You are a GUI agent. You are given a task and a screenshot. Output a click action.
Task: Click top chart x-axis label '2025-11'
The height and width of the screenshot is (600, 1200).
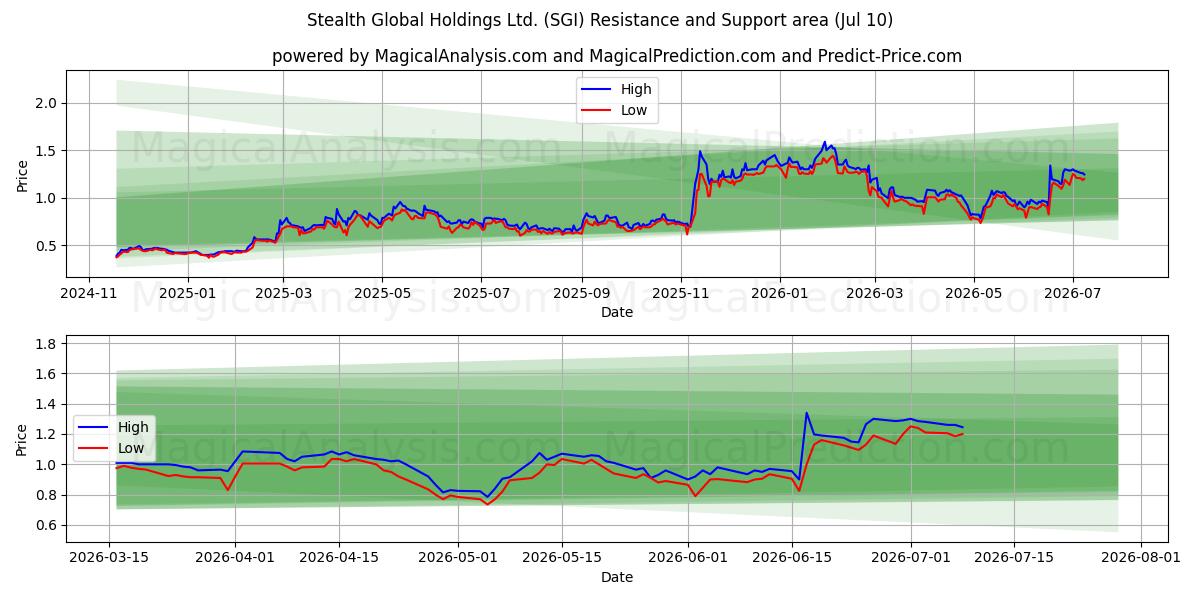(681, 294)
